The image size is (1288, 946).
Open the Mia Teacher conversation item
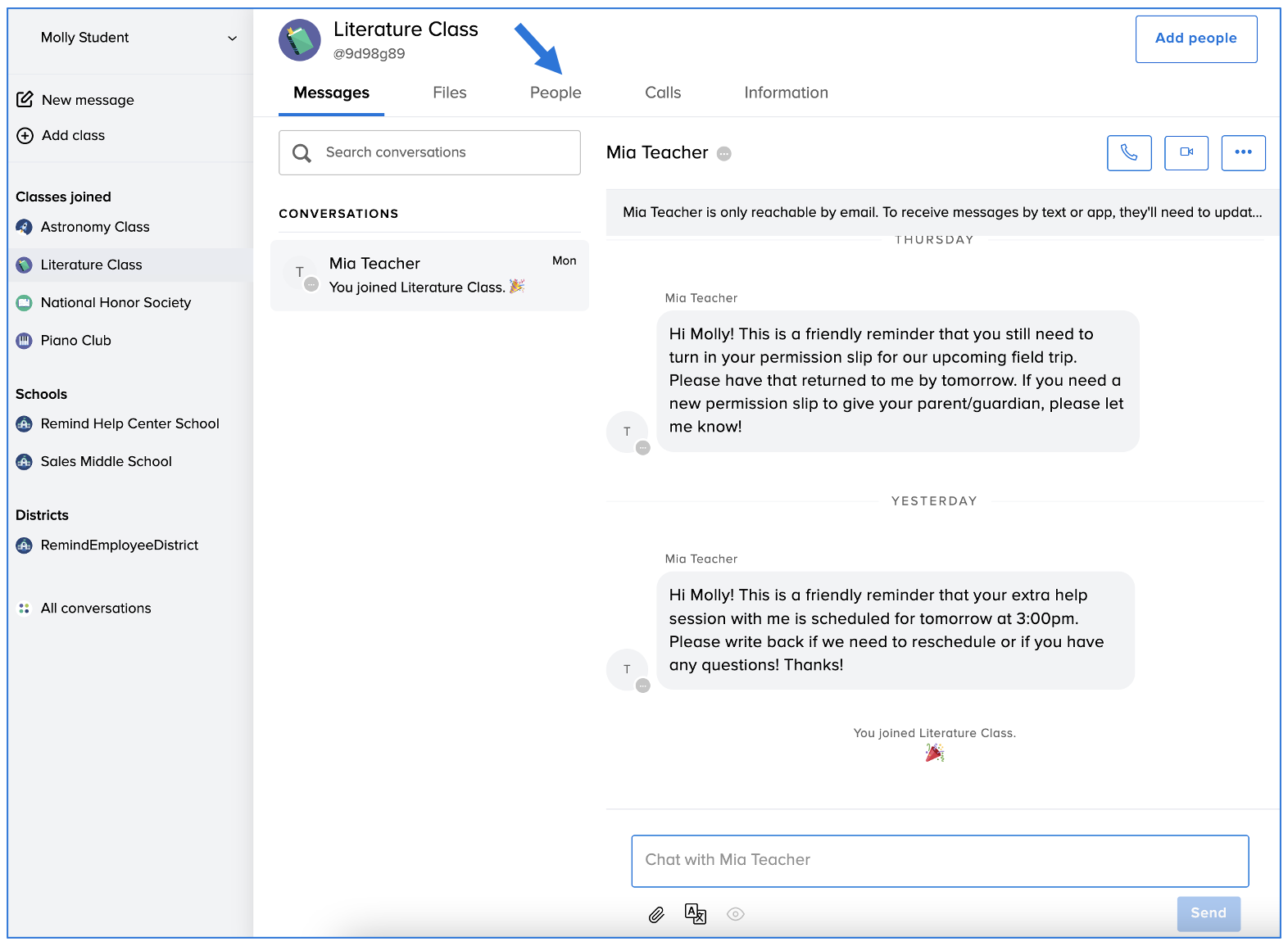(x=429, y=275)
